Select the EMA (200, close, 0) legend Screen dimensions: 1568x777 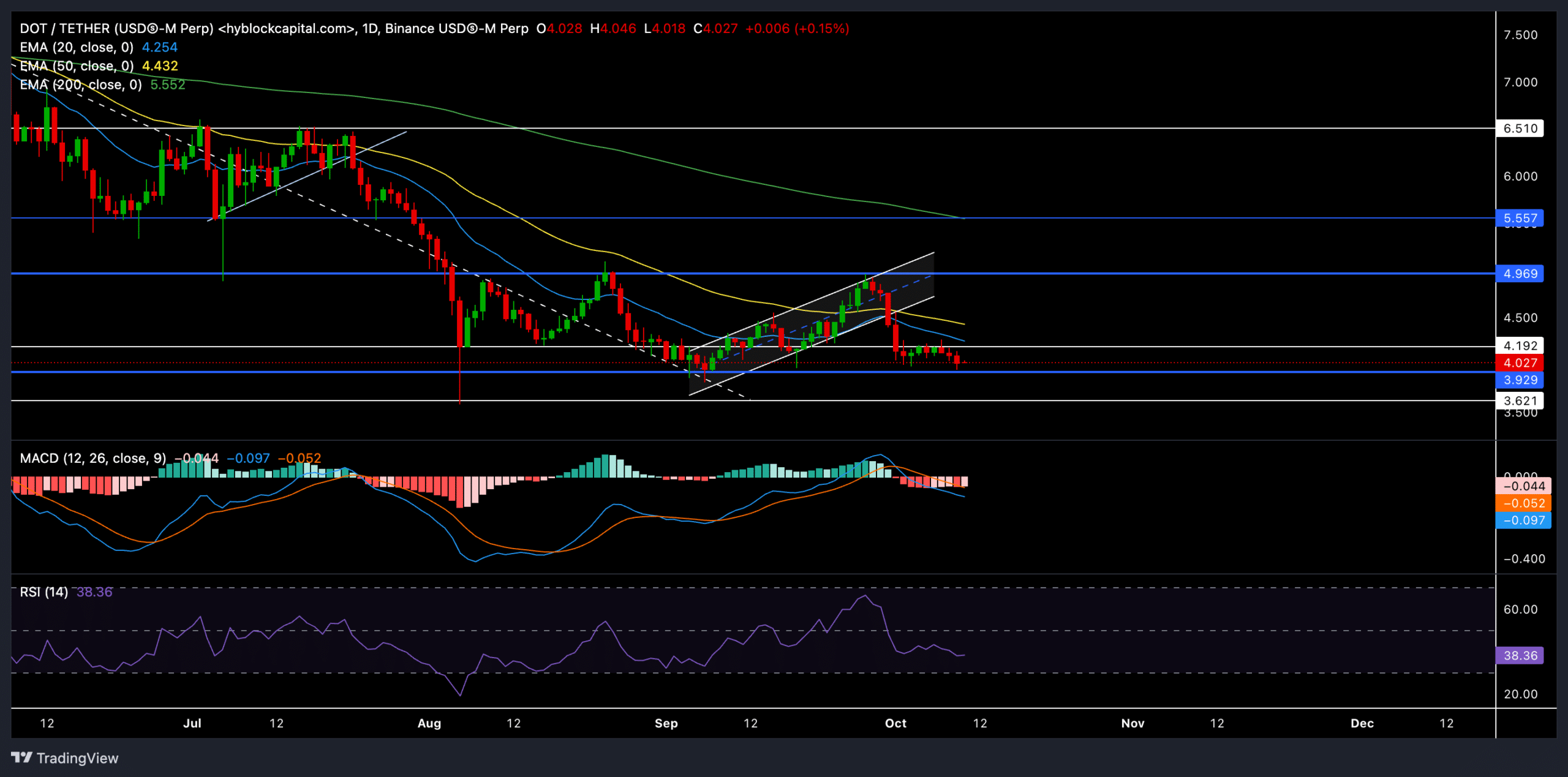[x=80, y=84]
